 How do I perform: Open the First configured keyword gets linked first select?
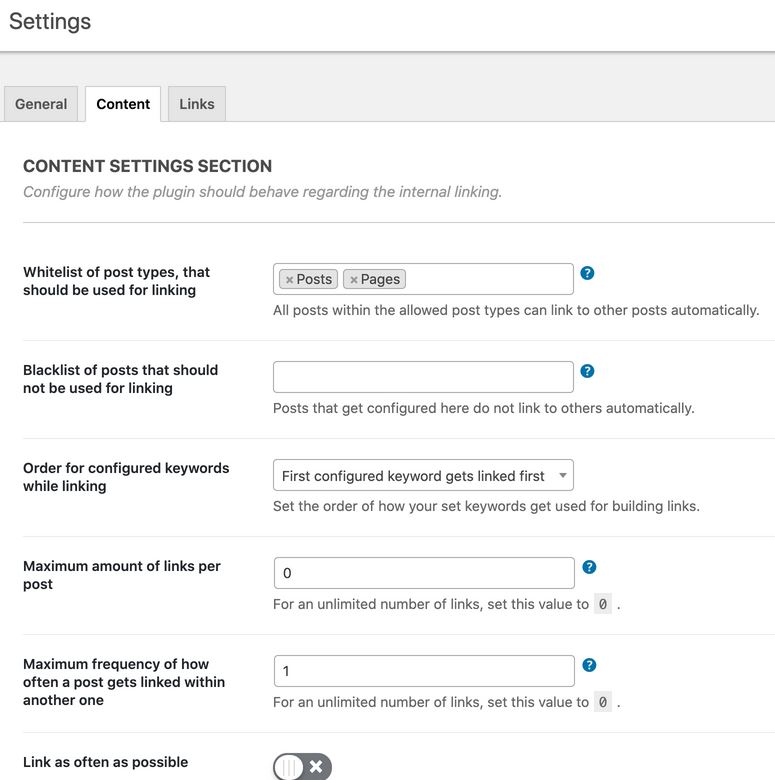[x=423, y=475]
